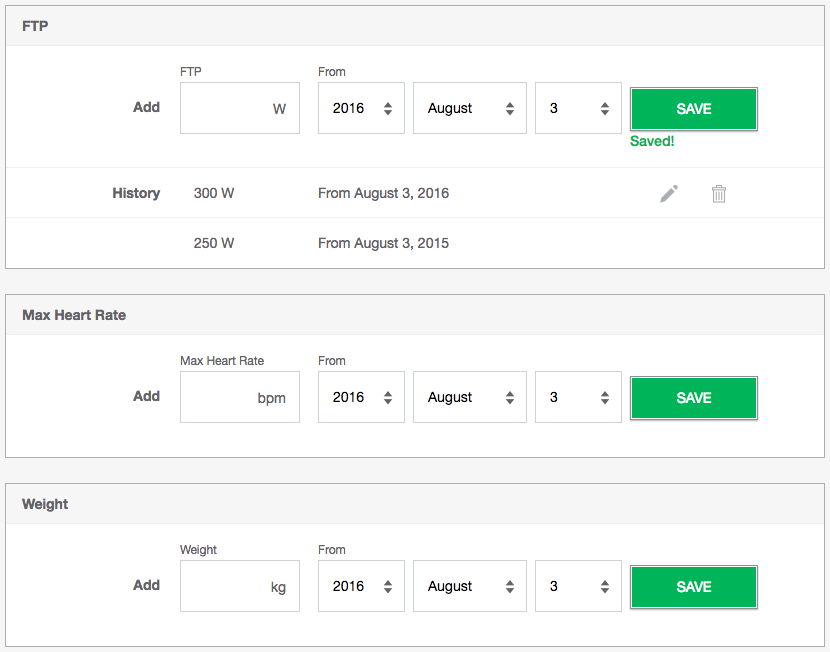The width and height of the screenshot is (830, 652).
Task: Open the FTP year dropdown showing 2016
Action: [x=361, y=108]
